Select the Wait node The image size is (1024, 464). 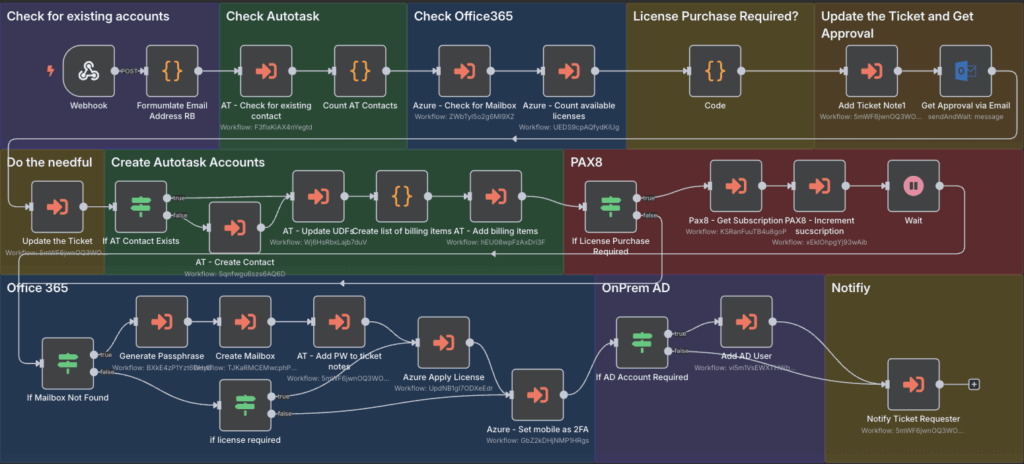(914, 186)
